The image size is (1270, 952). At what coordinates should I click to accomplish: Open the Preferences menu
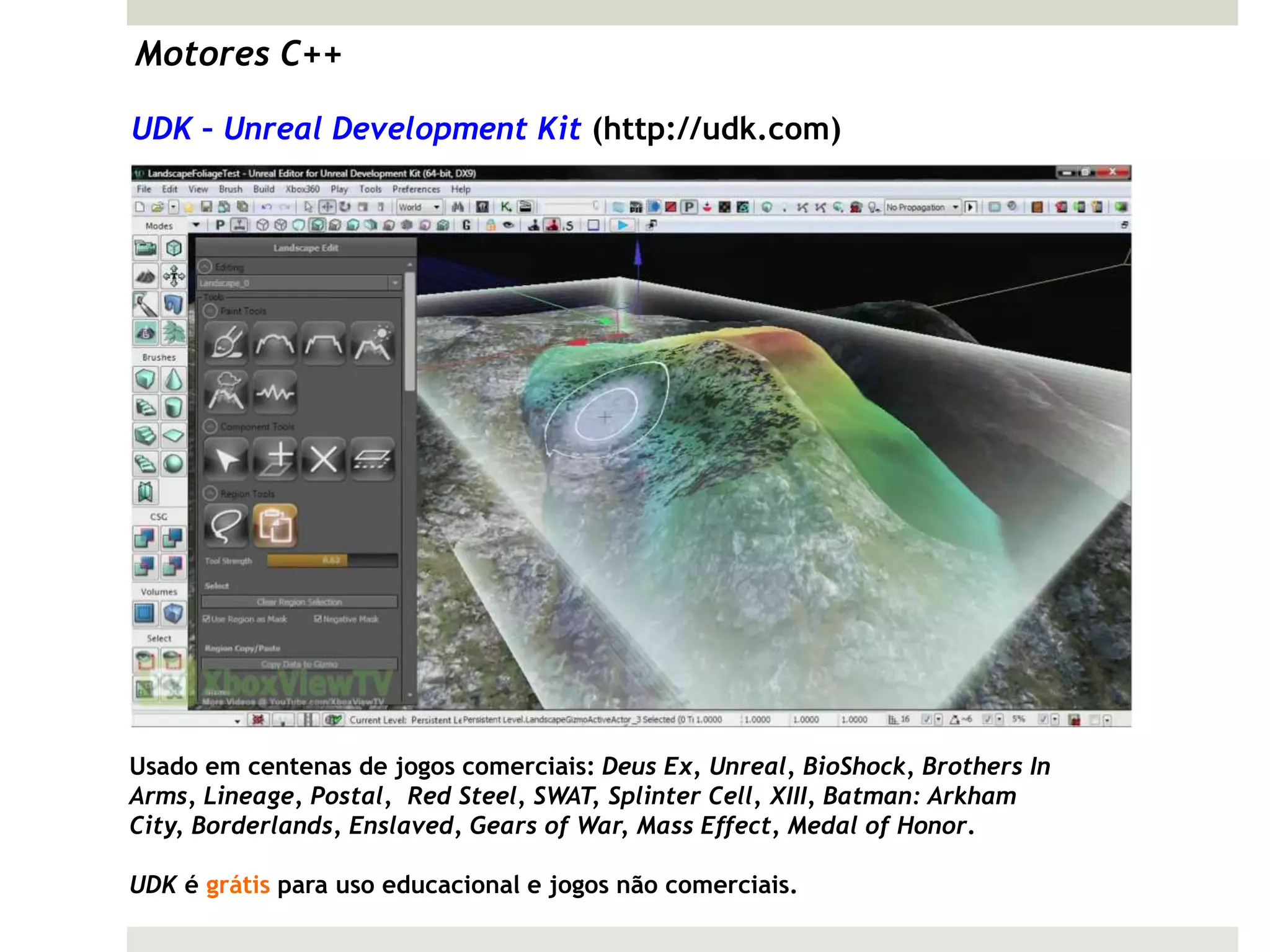click(416, 189)
